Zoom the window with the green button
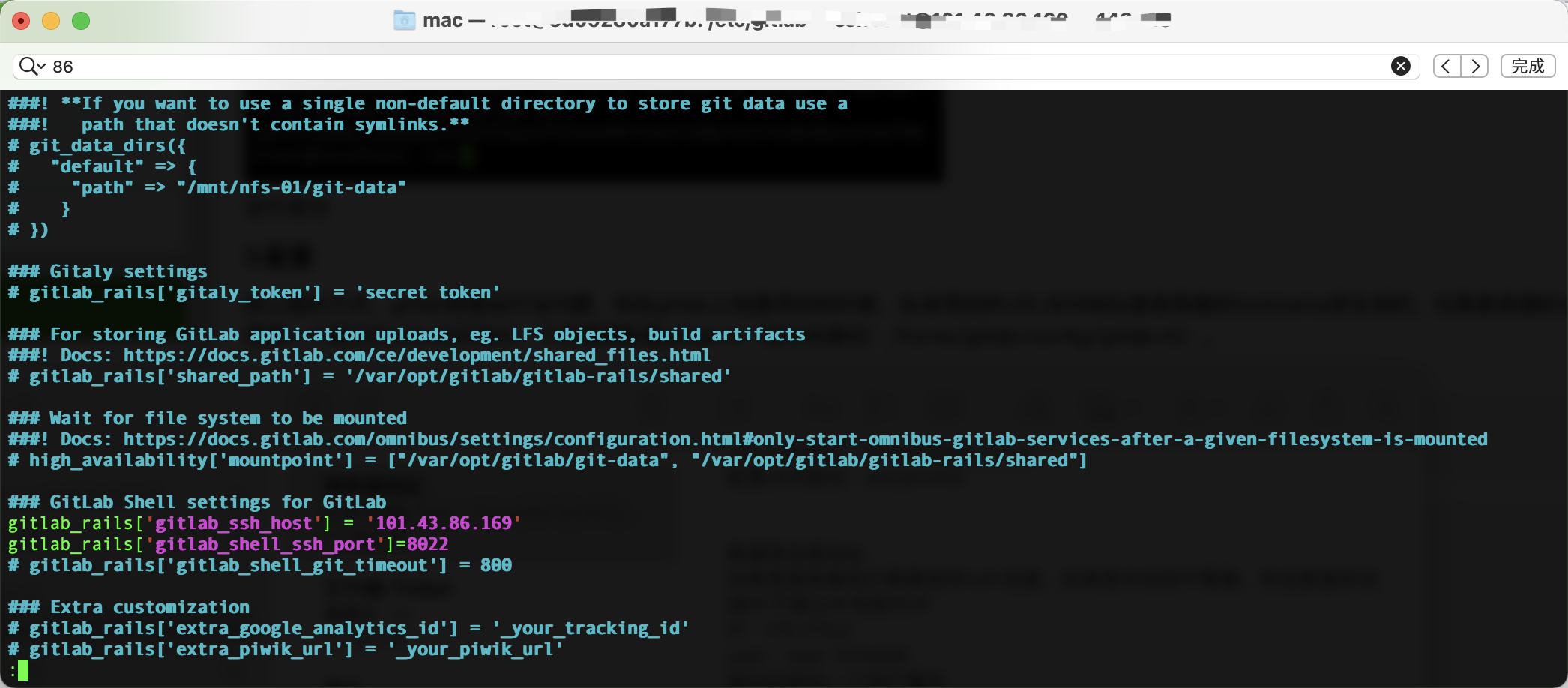 point(81,21)
